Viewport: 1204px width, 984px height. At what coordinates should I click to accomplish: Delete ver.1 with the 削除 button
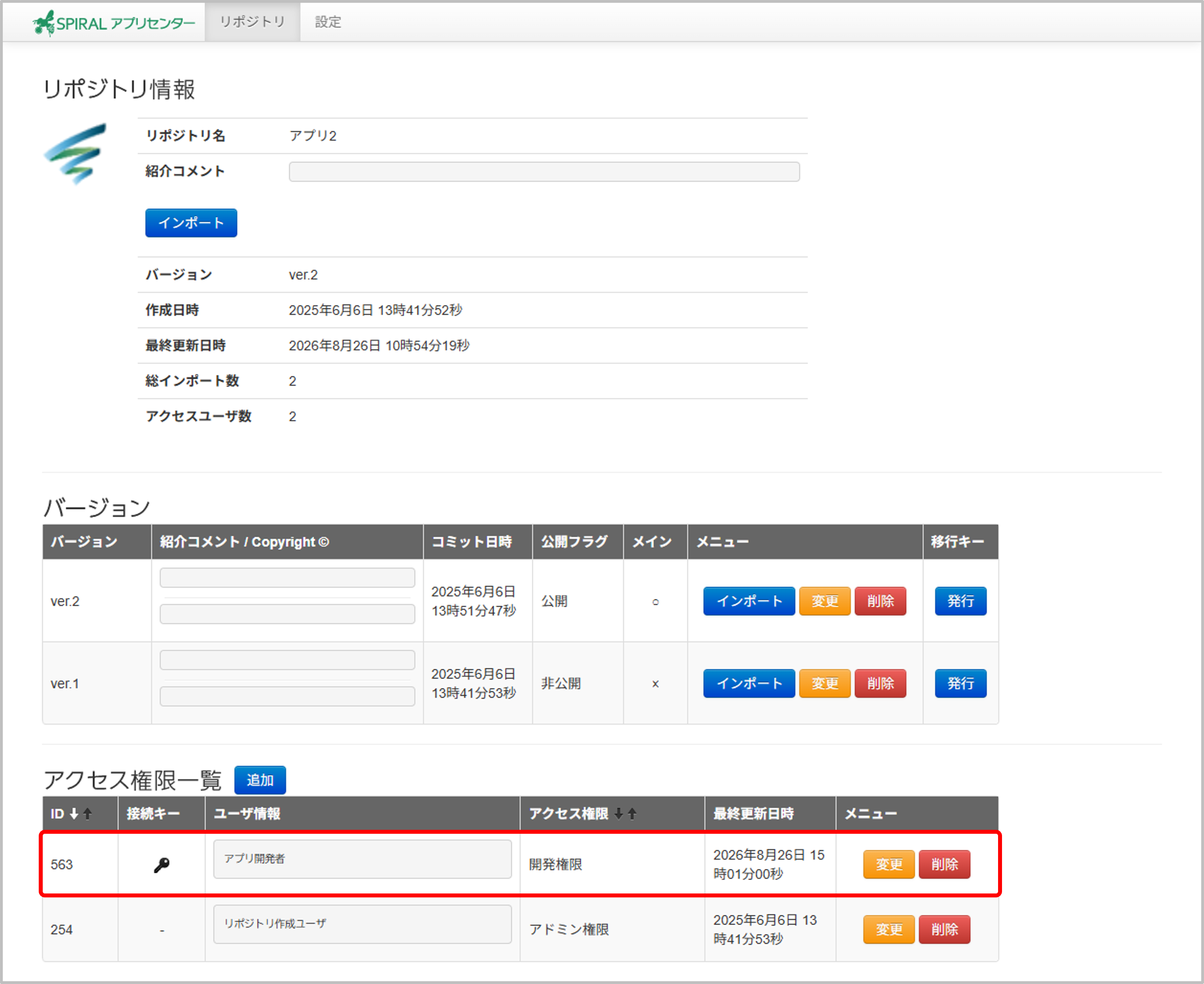click(x=880, y=683)
